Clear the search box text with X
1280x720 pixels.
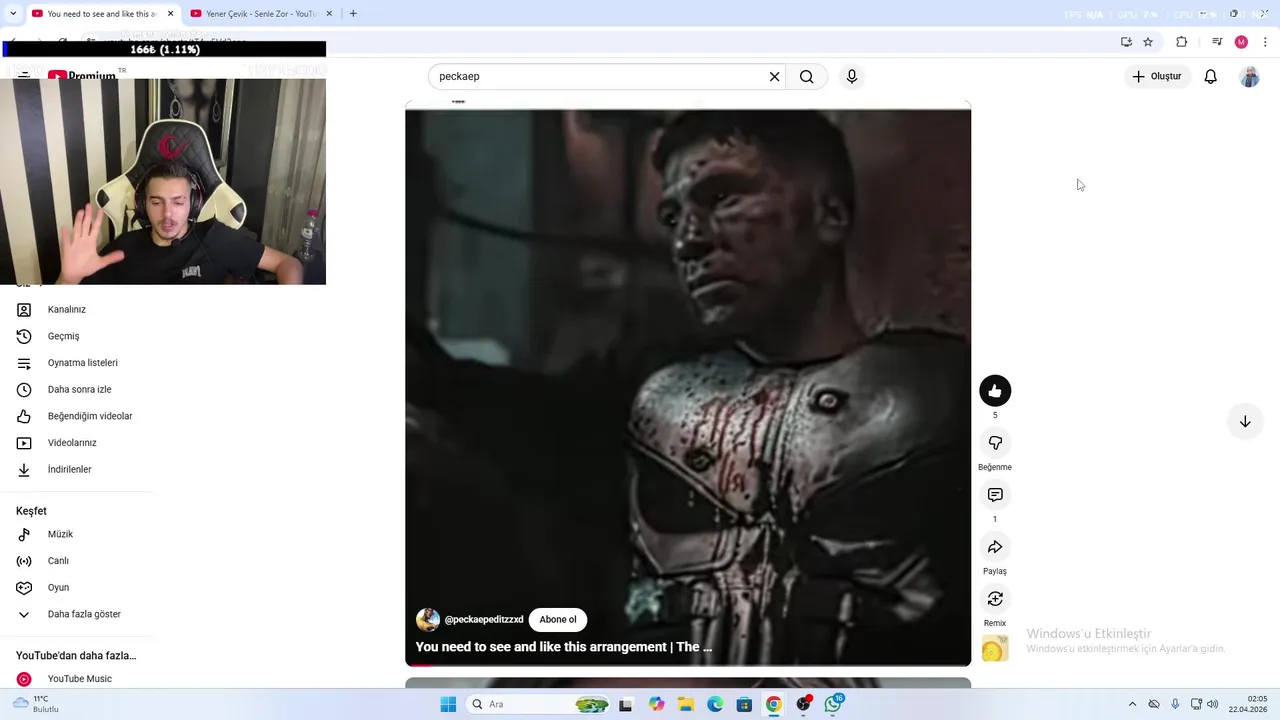774,77
